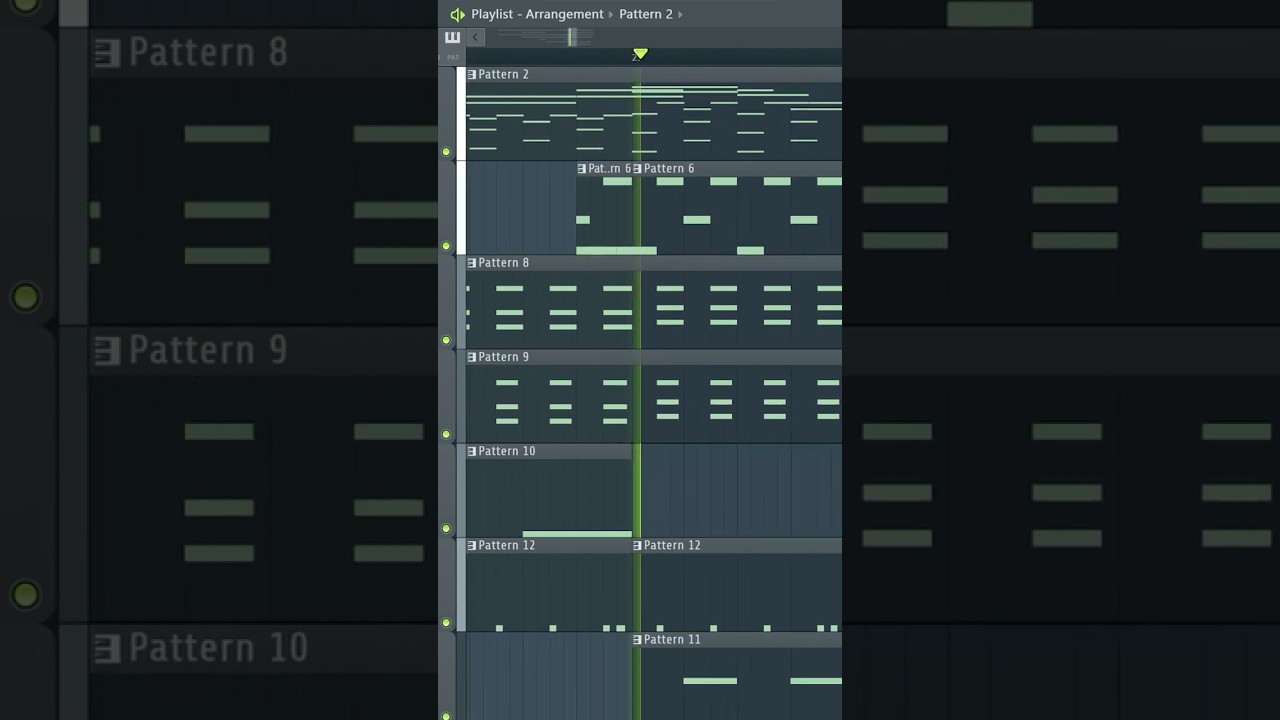Screen dimensions: 1280x720
Task: Mute the track containing Pattern 10
Action: tap(446, 528)
